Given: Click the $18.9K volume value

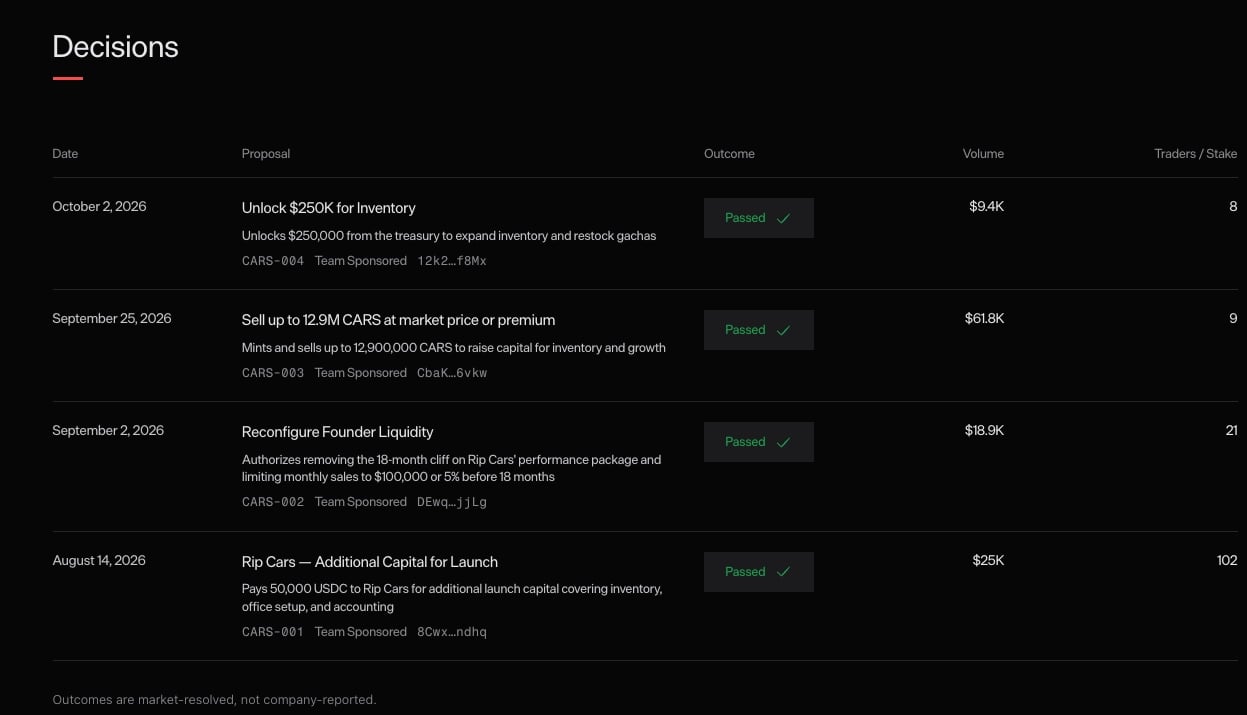Looking at the screenshot, I should coord(984,431).
